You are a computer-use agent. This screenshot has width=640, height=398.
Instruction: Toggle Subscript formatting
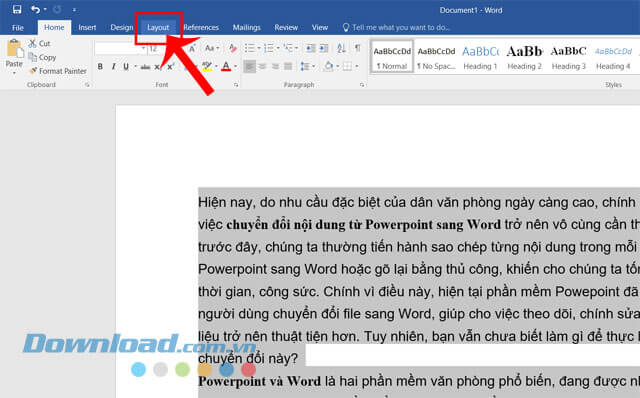[157, 67]
